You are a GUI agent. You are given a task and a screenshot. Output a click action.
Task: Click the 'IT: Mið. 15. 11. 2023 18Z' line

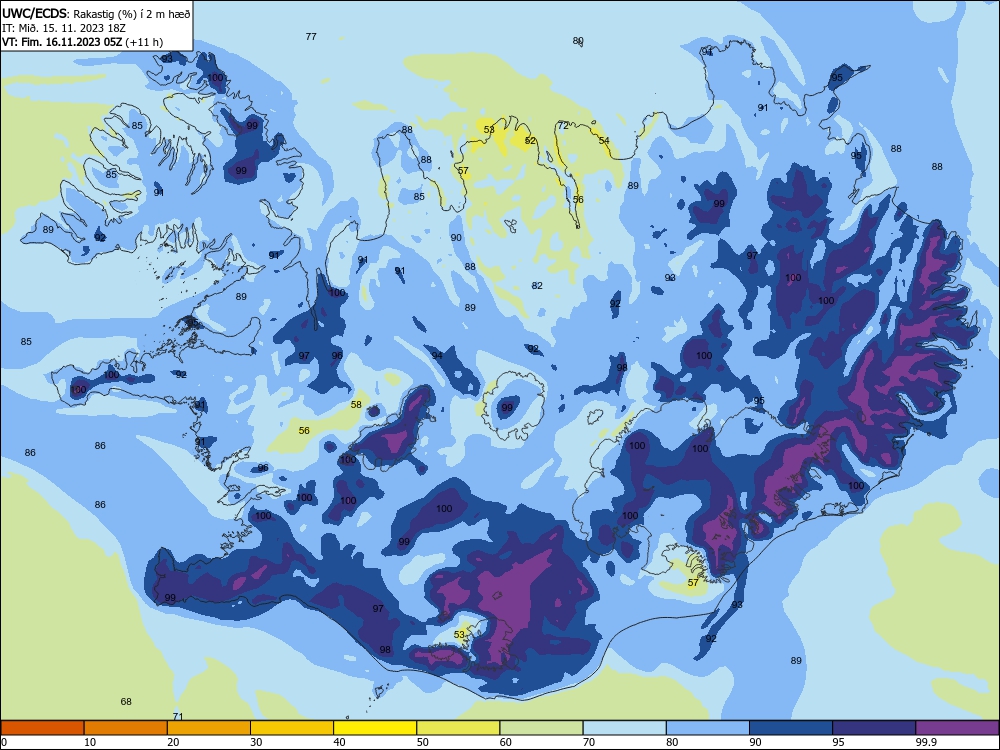[64, 28]
